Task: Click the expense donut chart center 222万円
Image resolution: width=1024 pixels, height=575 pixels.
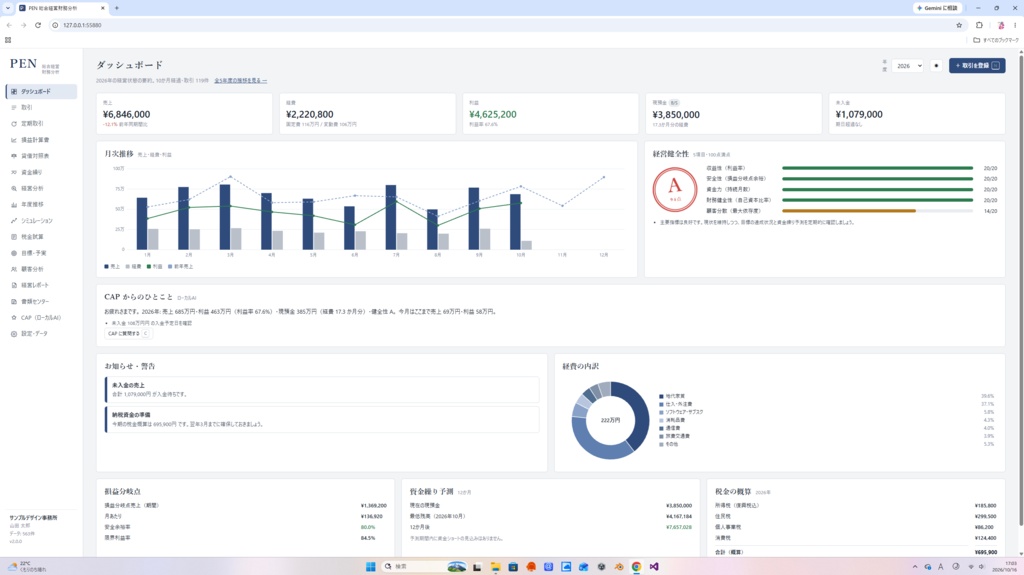Action: point(610,420)
